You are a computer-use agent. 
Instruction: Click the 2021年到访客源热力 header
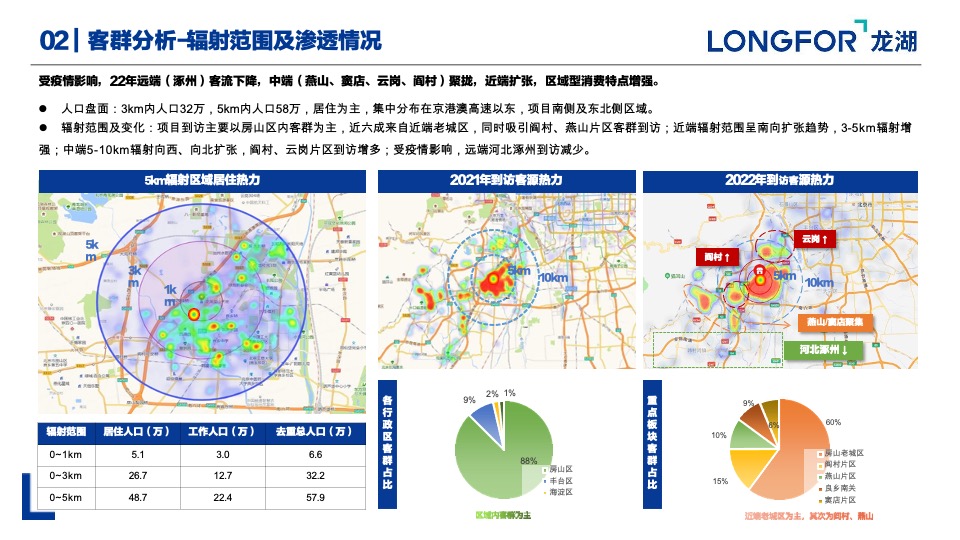coord(506,180)
